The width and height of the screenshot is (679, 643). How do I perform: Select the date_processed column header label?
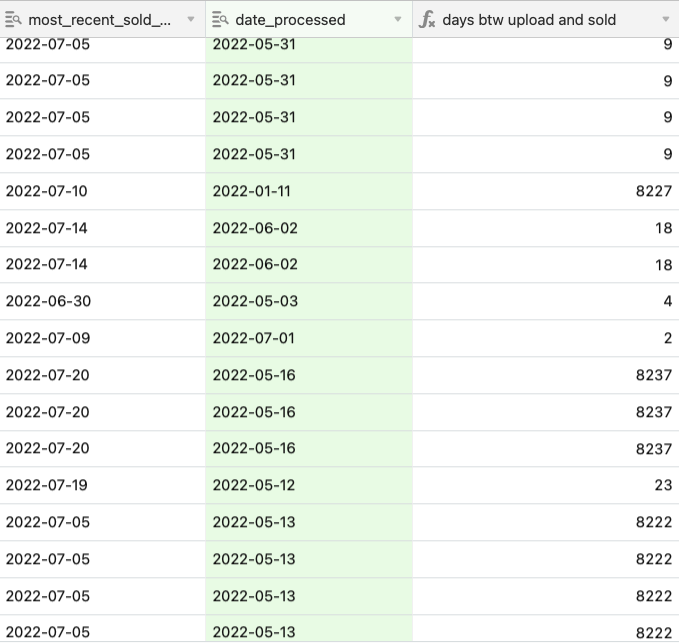(291, 20)
